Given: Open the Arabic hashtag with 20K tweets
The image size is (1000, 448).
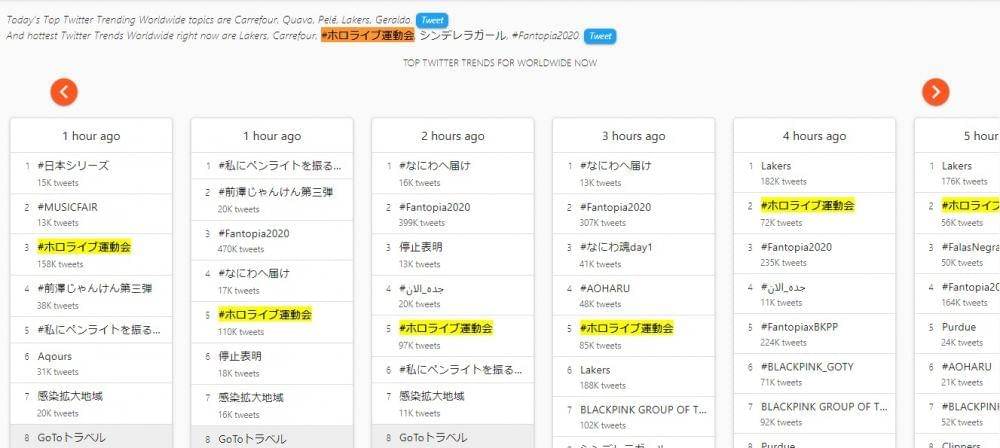Looking at the screenshot, I should (422, 288).
